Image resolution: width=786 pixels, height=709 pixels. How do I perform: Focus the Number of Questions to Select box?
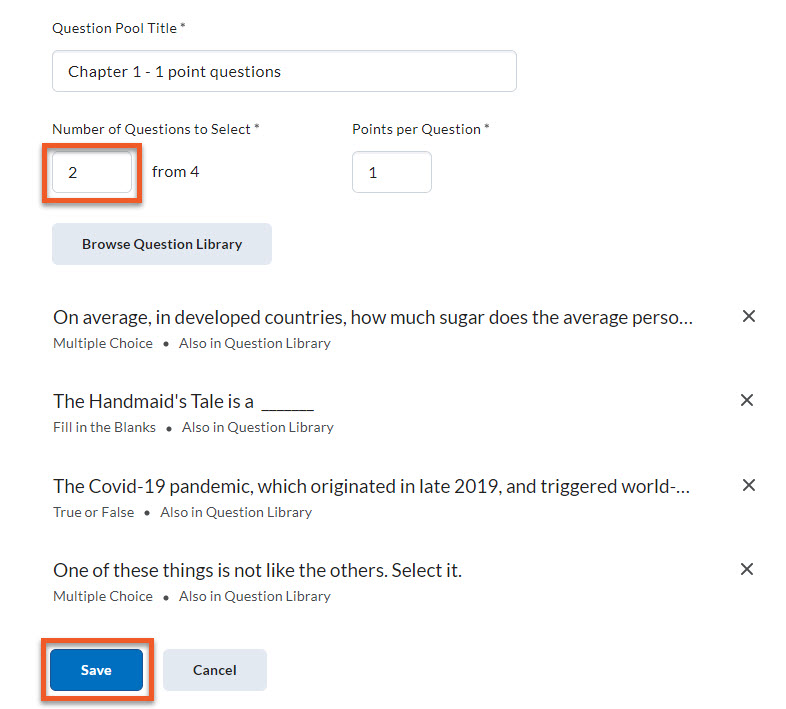click(92, 172)
